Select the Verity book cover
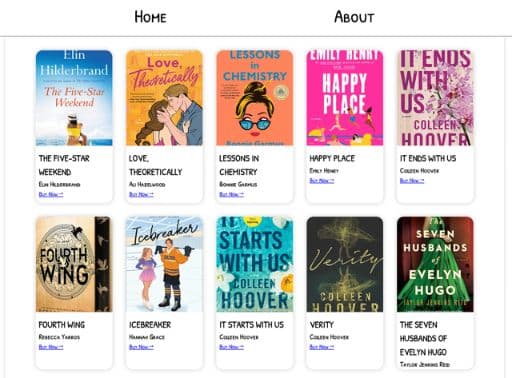 [345, 264]
